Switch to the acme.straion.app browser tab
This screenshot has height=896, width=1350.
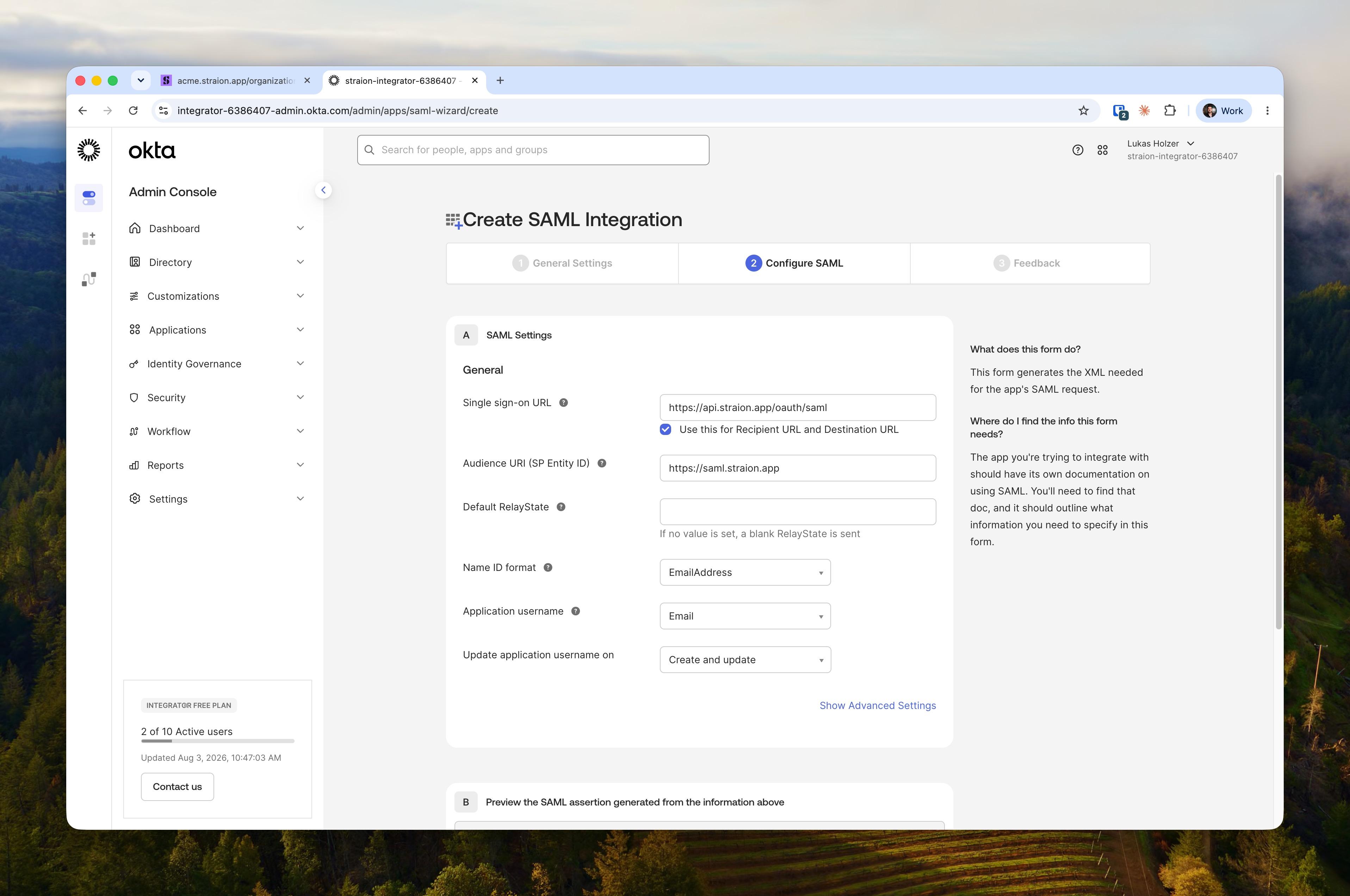tap(237, 81)
